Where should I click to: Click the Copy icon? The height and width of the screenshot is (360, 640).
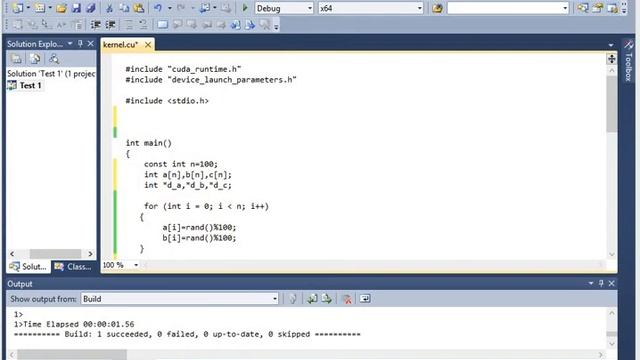coord(124,8)
